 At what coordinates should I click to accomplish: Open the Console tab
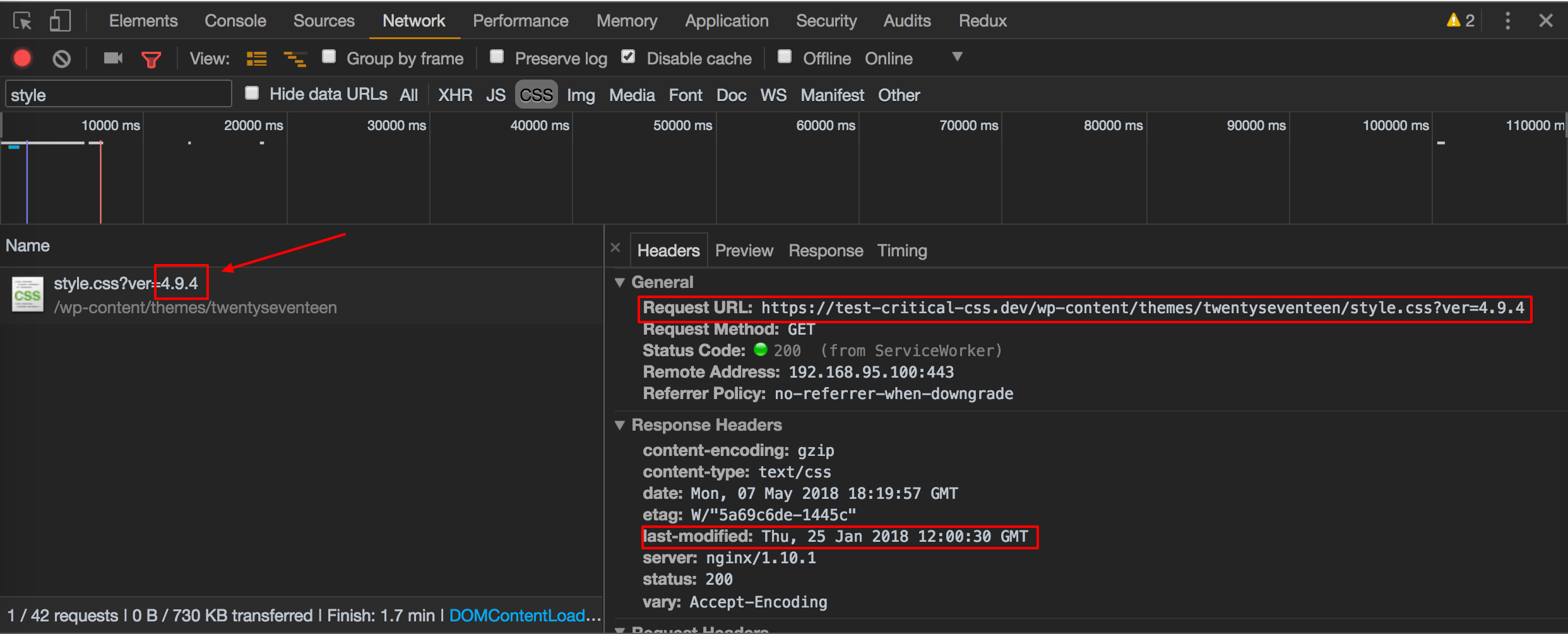235,21
